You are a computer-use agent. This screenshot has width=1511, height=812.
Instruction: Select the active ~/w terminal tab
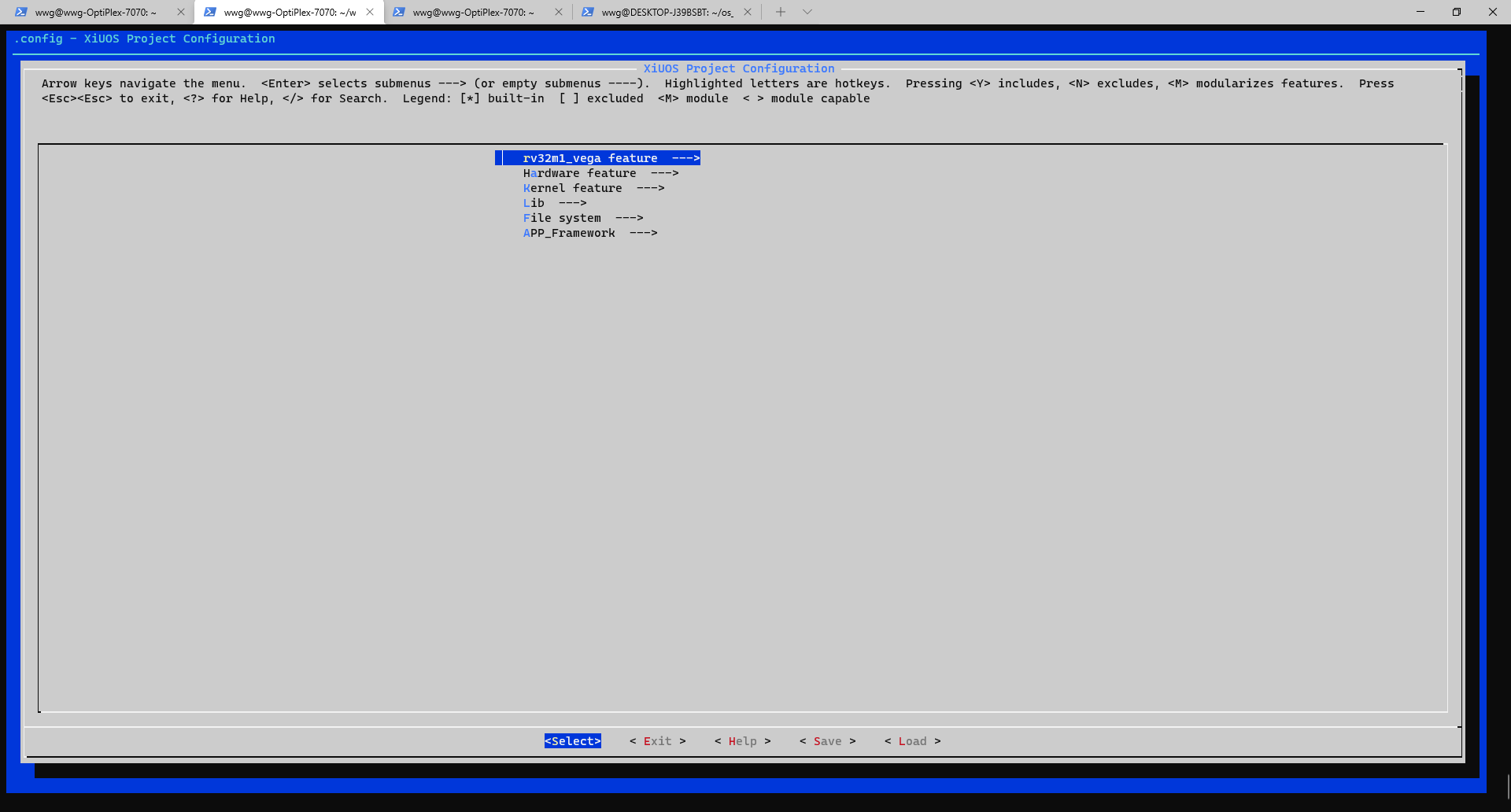pos(290,13)
